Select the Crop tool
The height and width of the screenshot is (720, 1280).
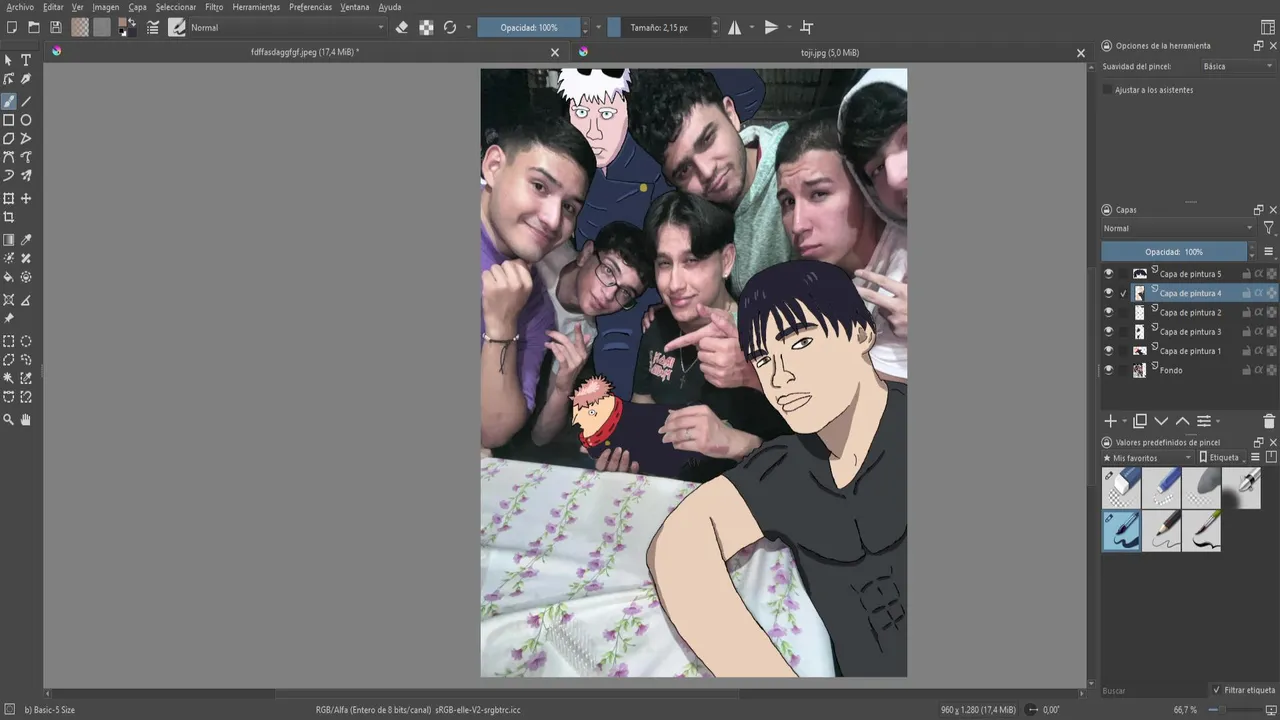[9, 217]
